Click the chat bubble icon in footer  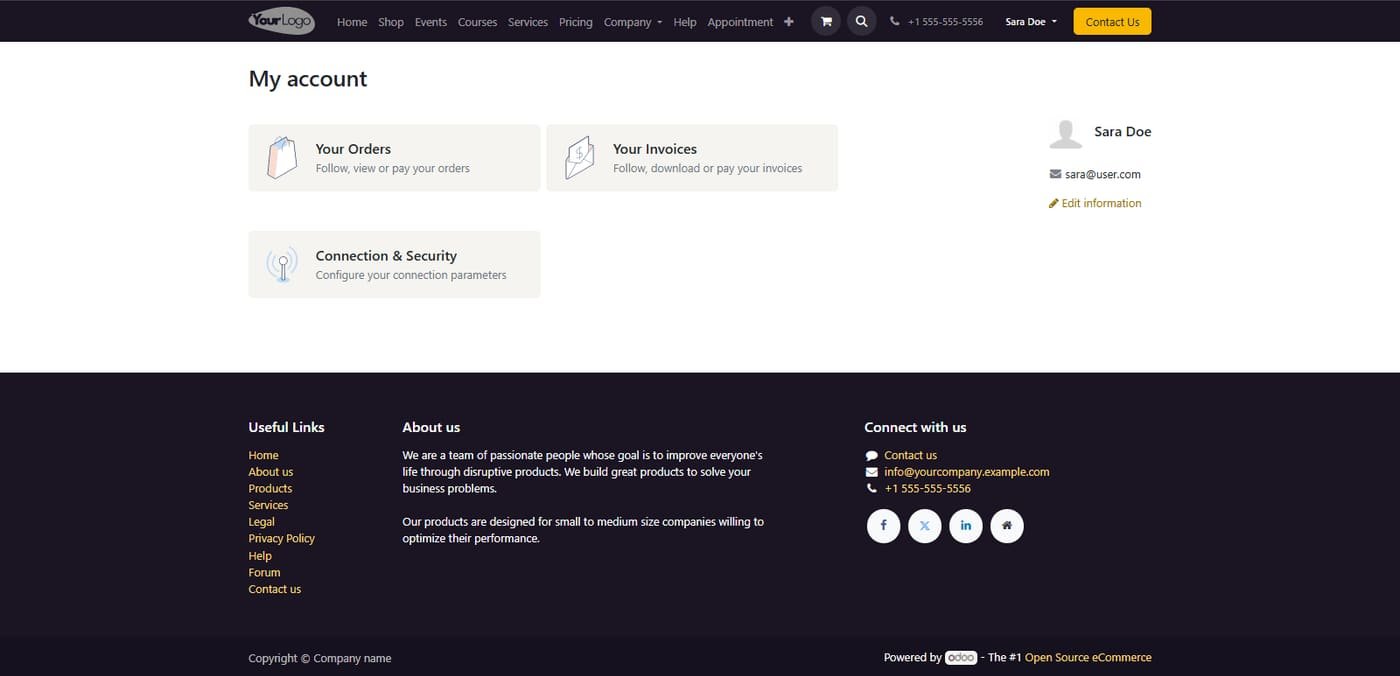pyautogui.click(x=871, y=456)
